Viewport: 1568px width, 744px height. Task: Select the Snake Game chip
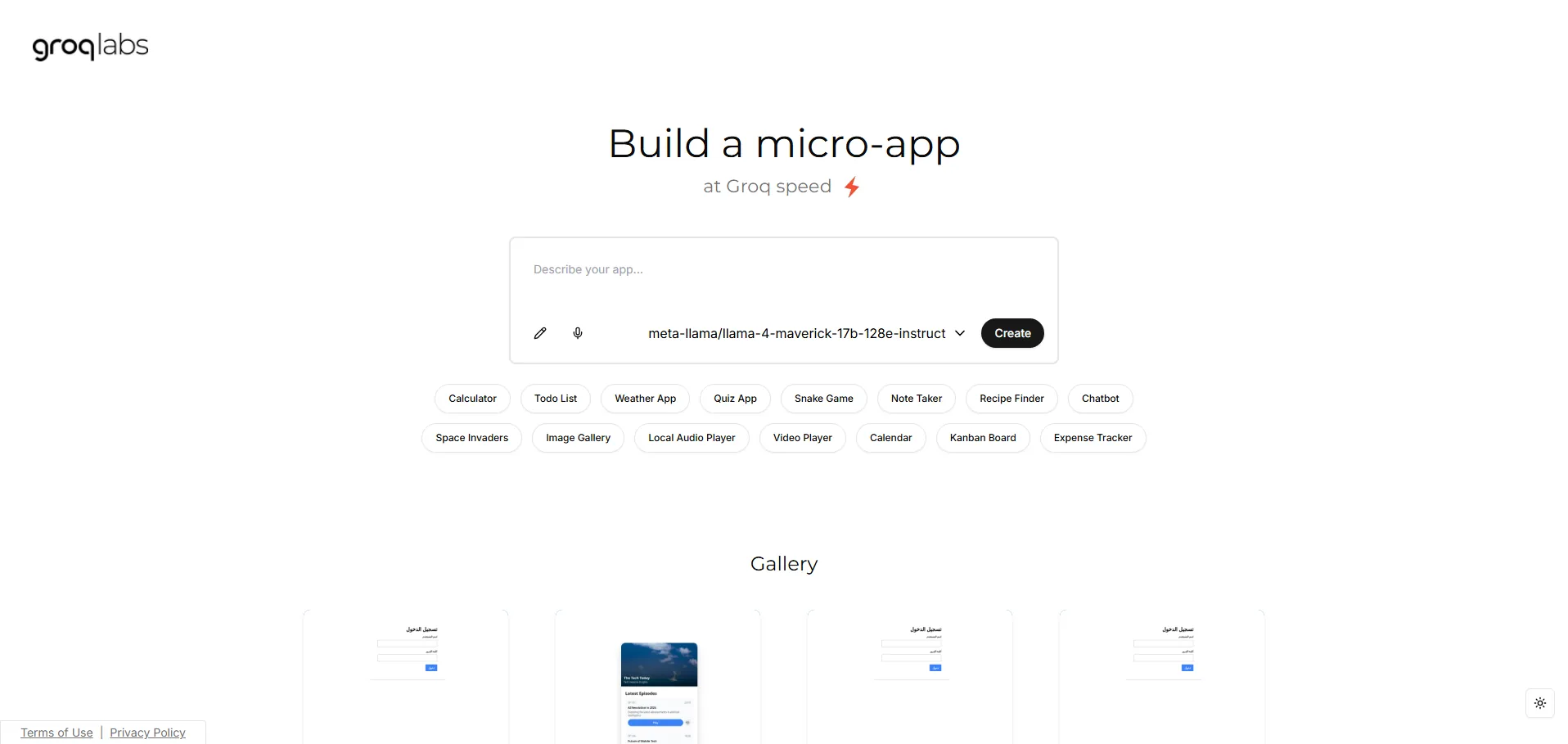(x=823, y=399)
